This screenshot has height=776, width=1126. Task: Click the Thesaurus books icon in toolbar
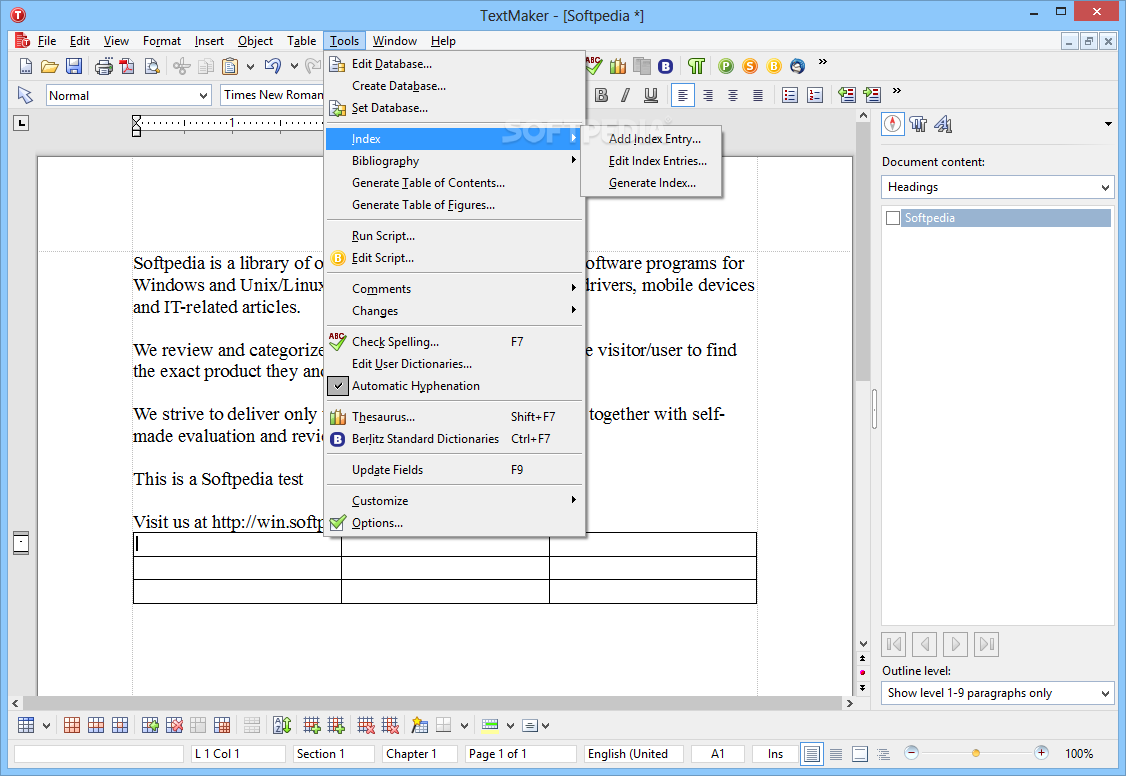(x=618, y=67)
